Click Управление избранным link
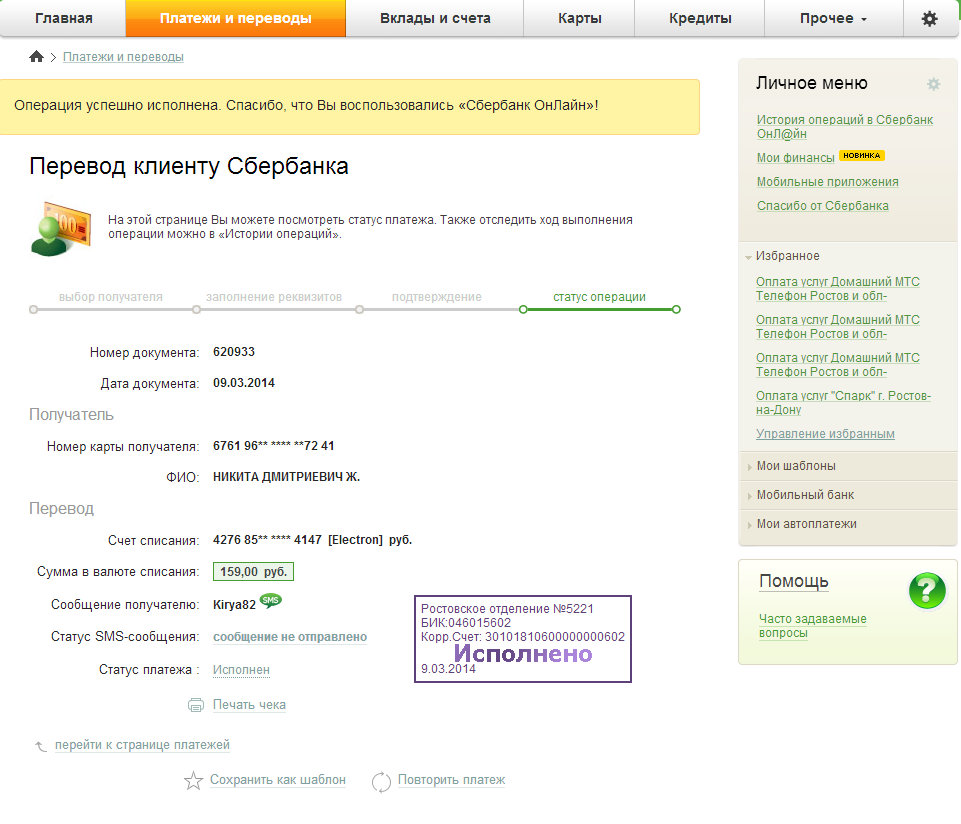 click(x=825, y=434)
